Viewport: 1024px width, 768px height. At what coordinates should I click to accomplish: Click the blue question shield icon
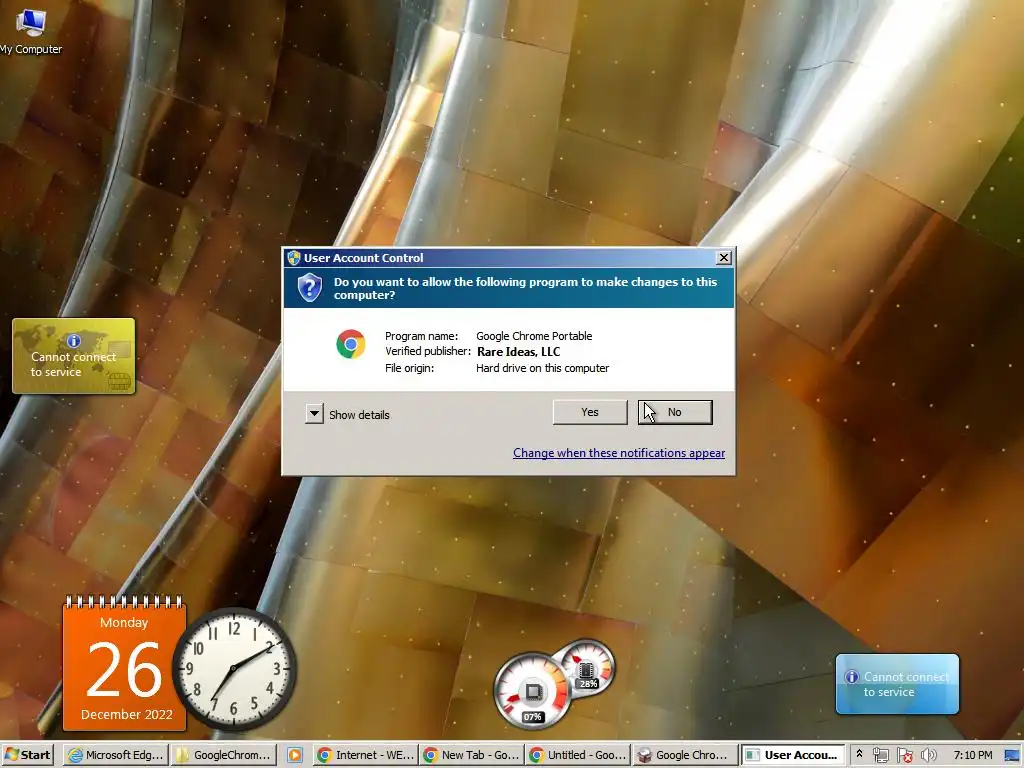[x=310, y=287]
